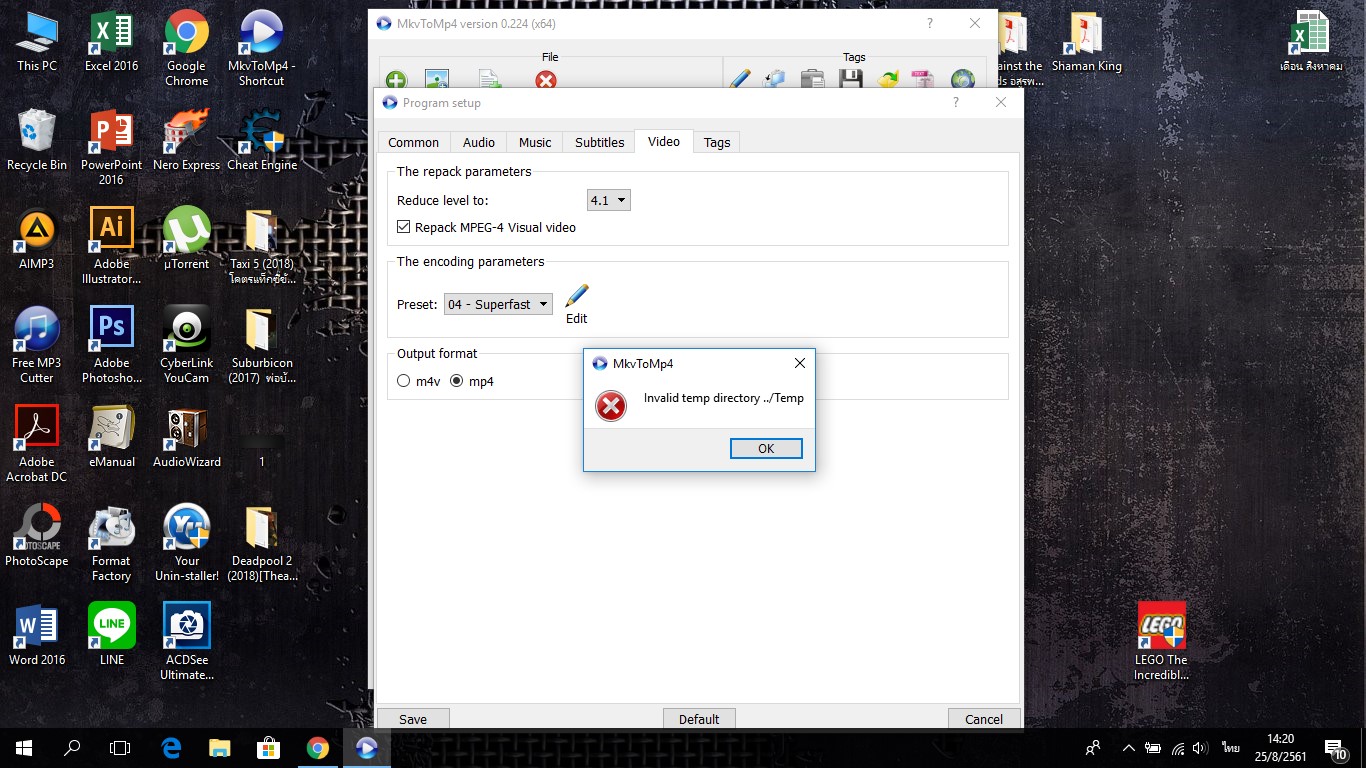Click the floppy disk save tags icon

tap(851, 80)
